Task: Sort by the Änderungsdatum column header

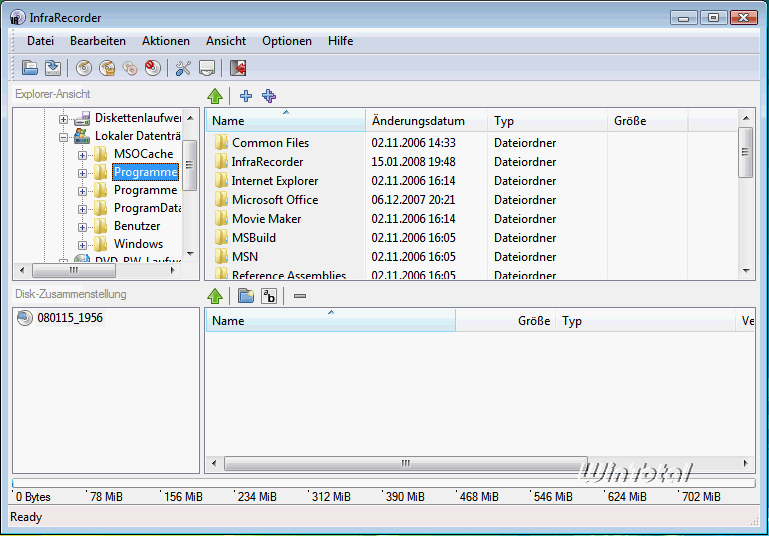Action: coord(427,121)
